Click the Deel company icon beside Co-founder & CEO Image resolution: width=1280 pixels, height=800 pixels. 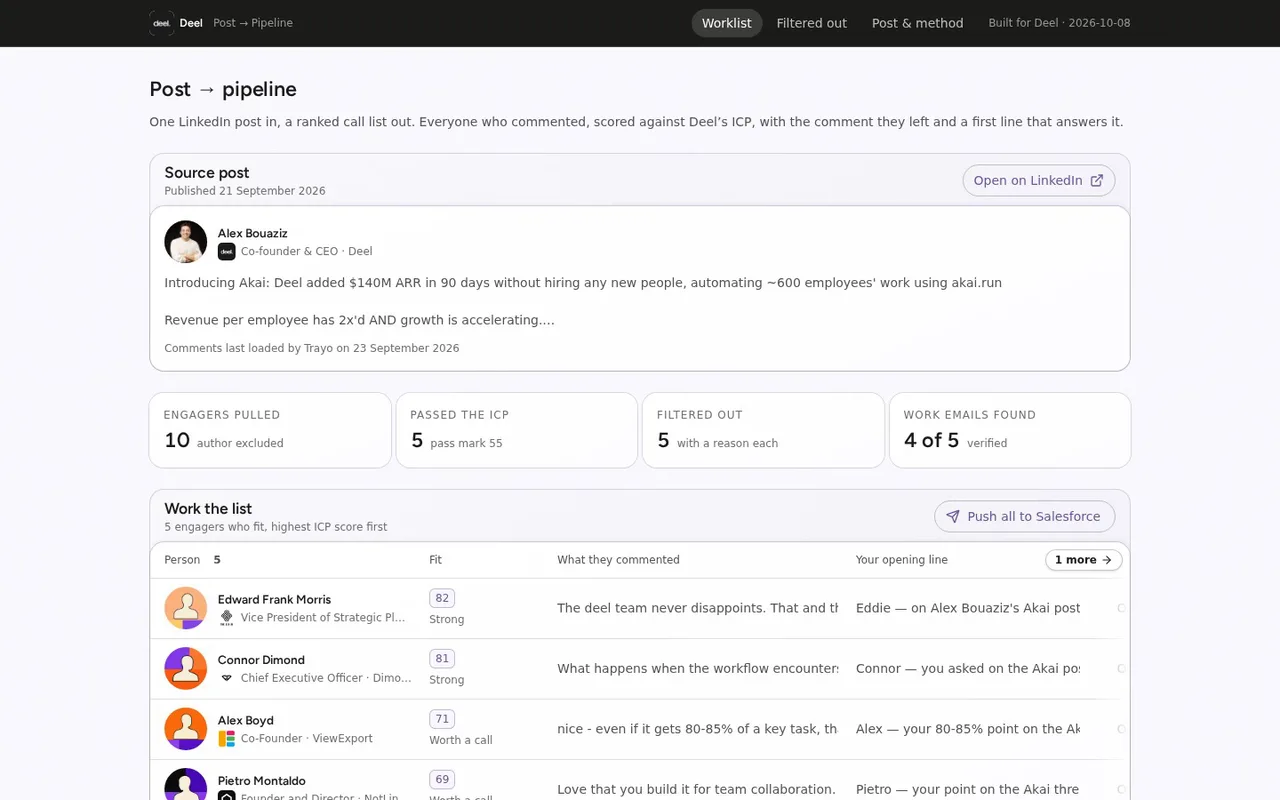227,252
